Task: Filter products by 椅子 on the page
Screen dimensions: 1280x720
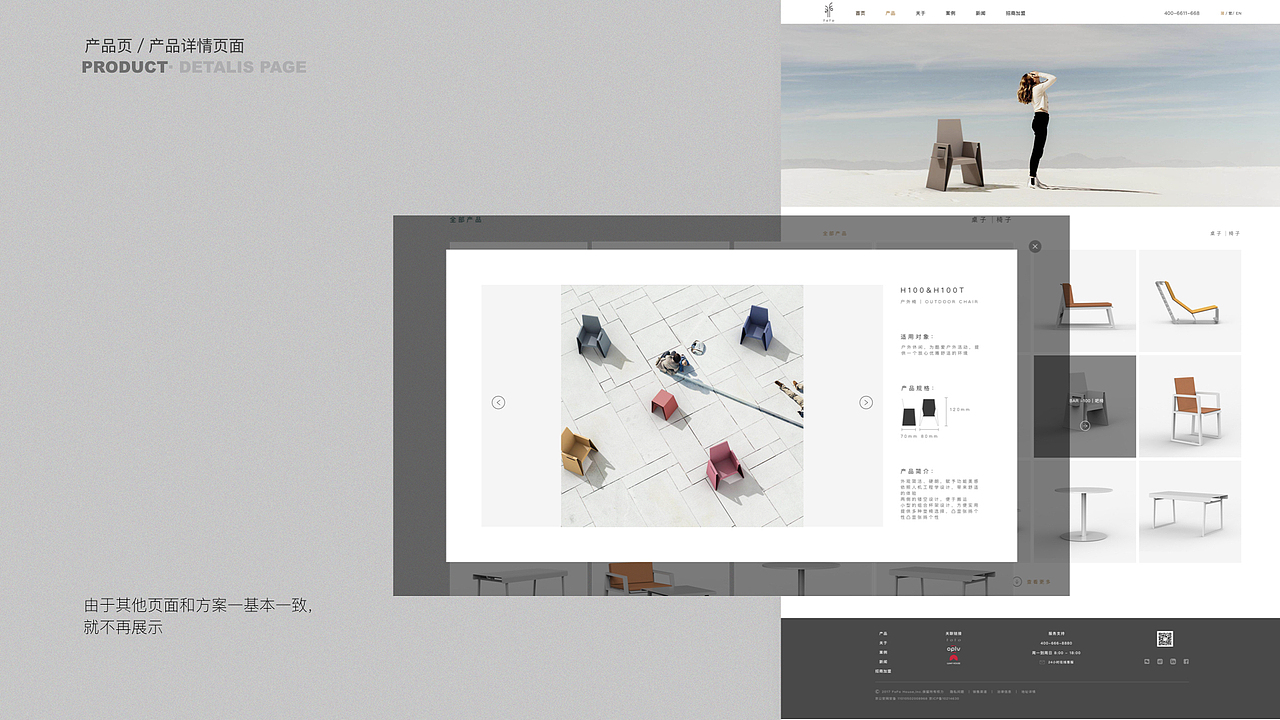Action: pos(1235,233)
